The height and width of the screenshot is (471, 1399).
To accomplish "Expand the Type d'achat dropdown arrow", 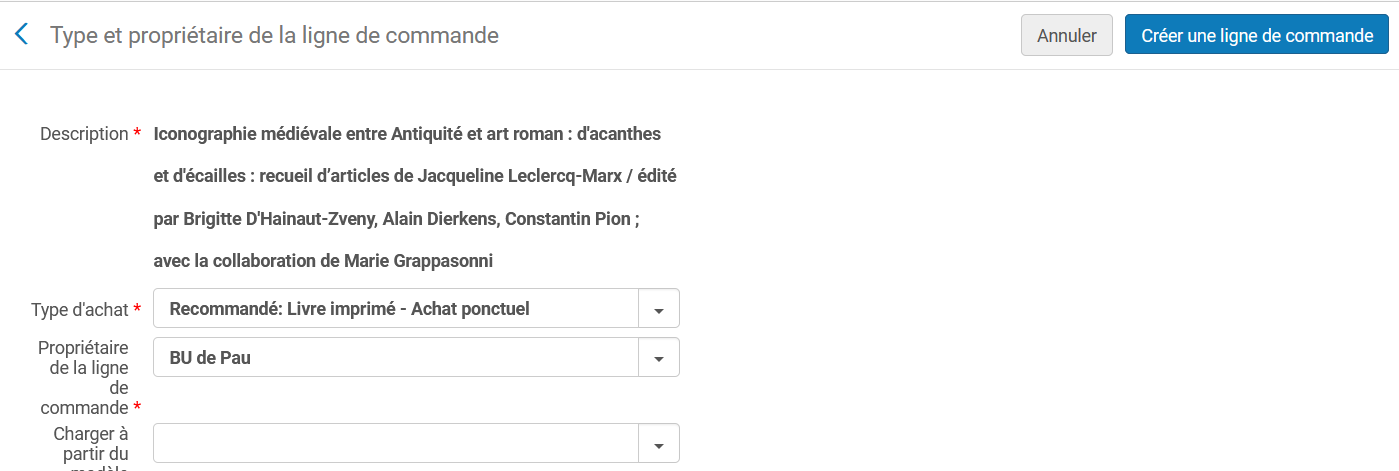I will coord(658,309).
